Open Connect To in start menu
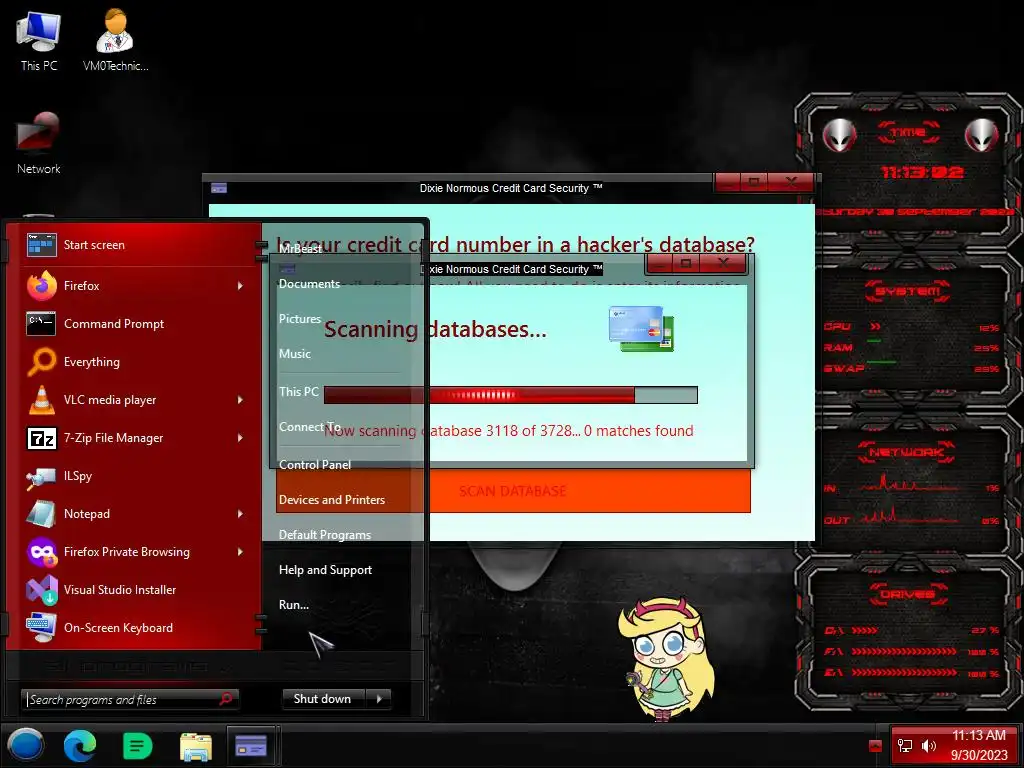This screenshot has height=768, width=1024. [310, 427]
